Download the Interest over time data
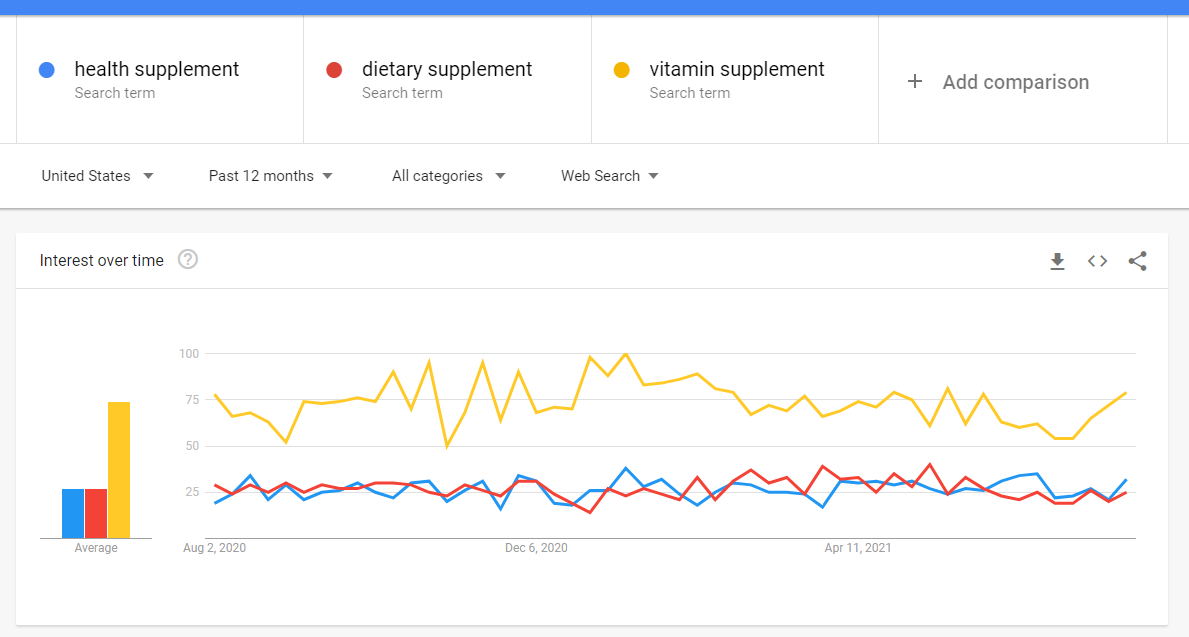Screen dimensions: 1189x637 (1057, 262)
